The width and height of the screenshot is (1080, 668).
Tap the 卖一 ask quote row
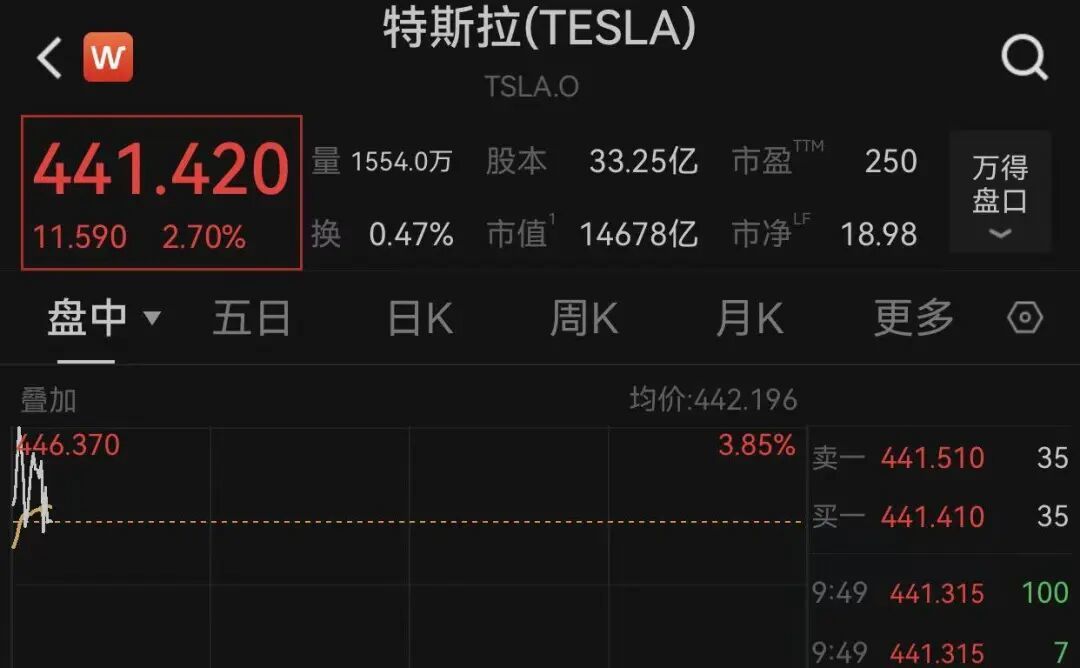939,458
